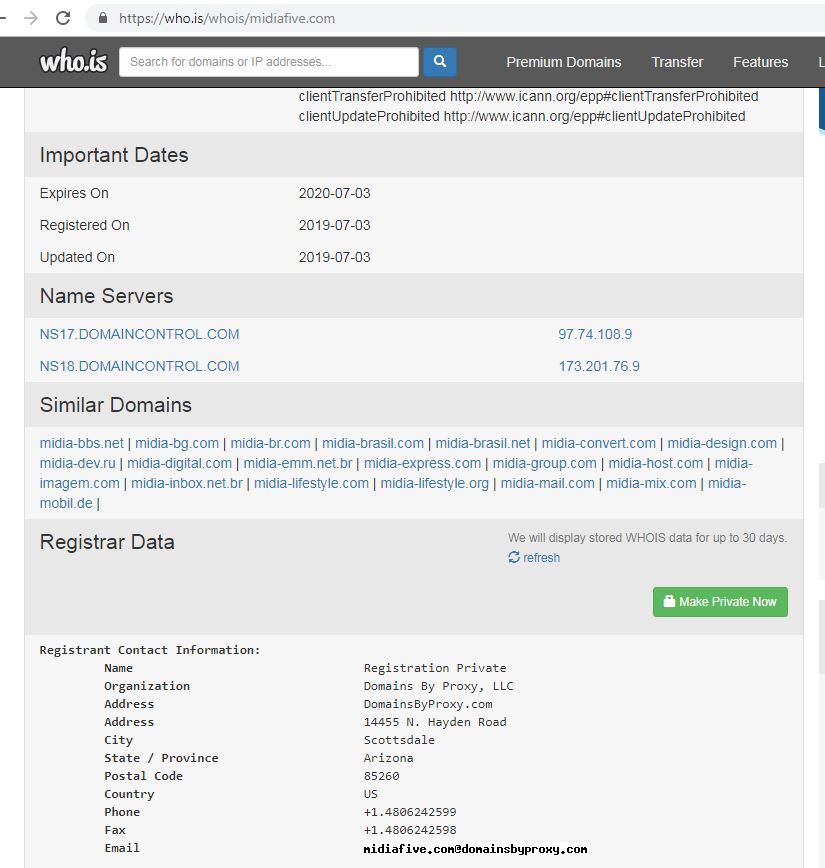Open similar domain midia-host.com

656,463
